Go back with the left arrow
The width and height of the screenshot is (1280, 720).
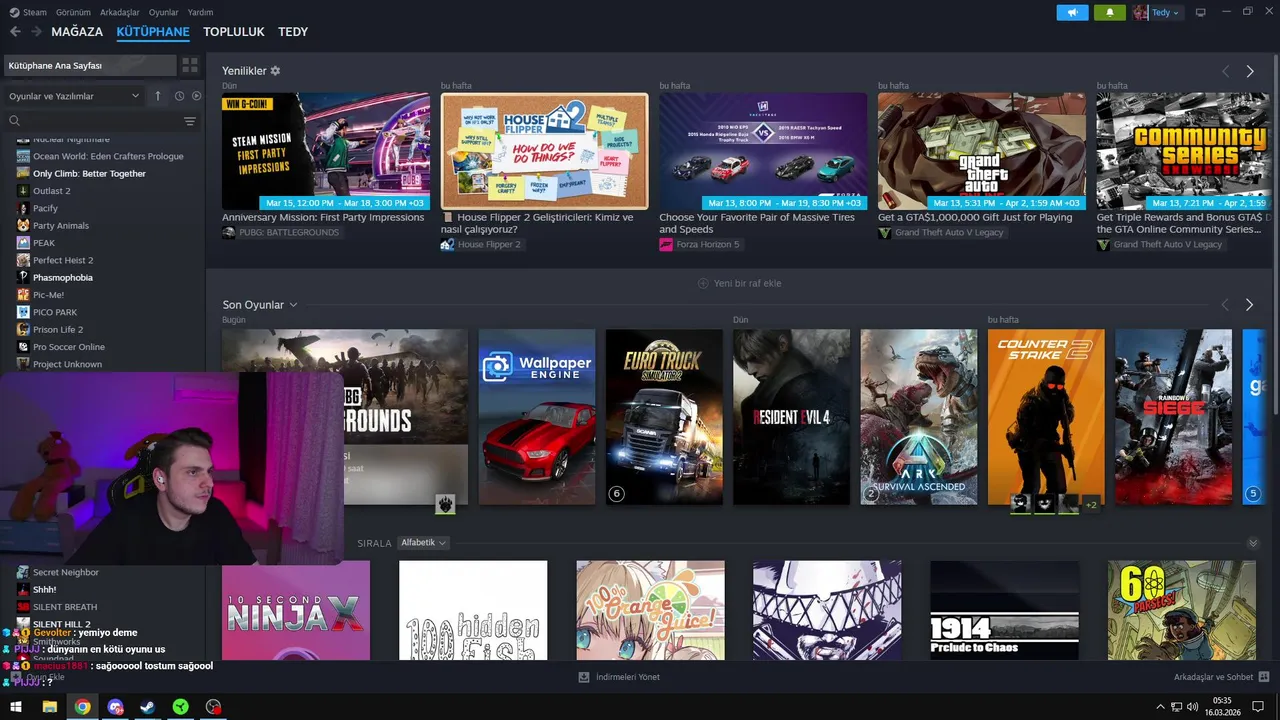tap(15, 32)
